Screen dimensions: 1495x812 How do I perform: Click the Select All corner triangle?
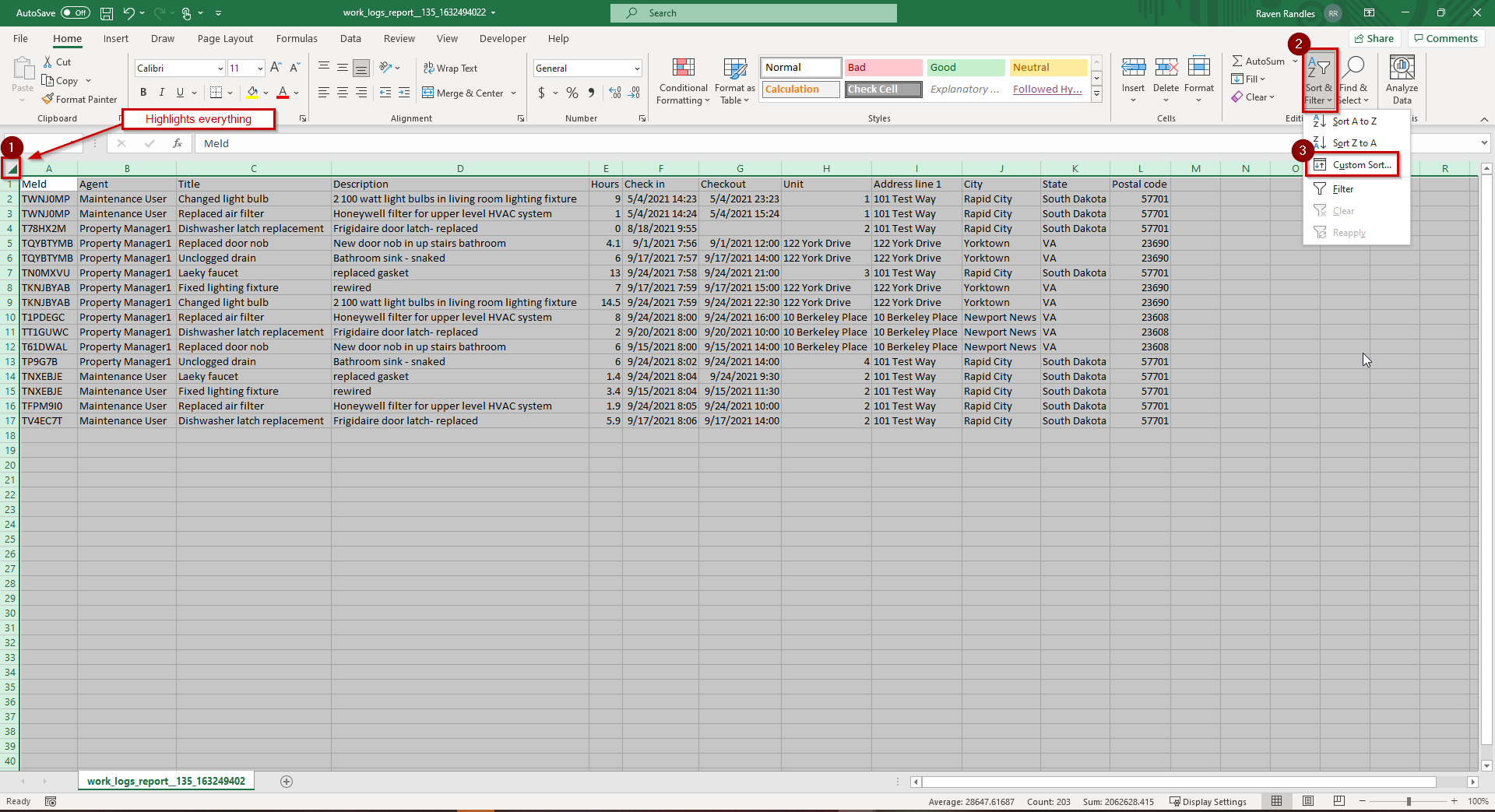(x=12, y=168)
